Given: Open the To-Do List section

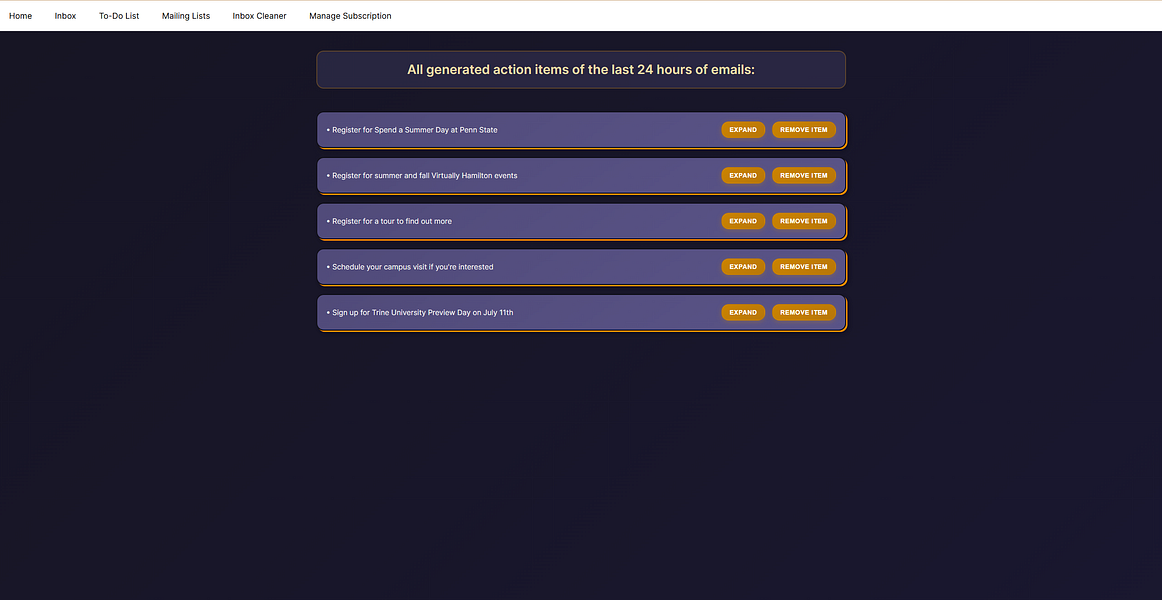Looking at the screenshot, I should [119, 15].
